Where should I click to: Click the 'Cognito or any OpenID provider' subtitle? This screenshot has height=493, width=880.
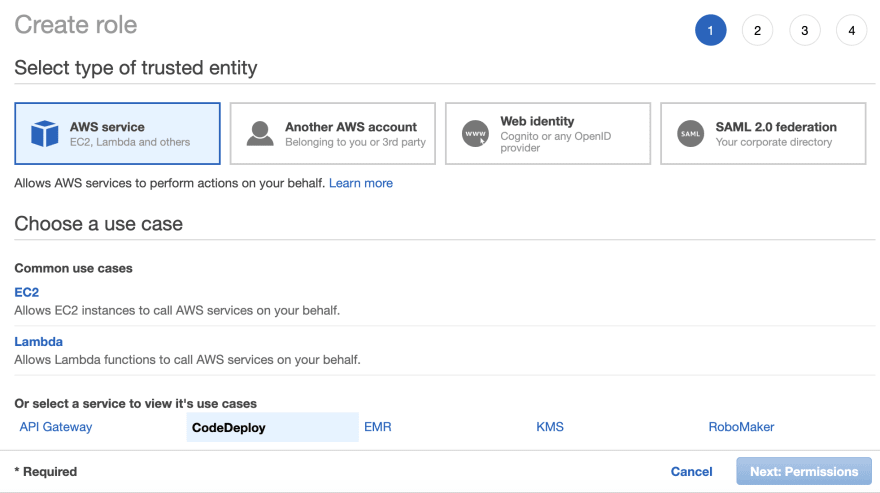(556, 142)
